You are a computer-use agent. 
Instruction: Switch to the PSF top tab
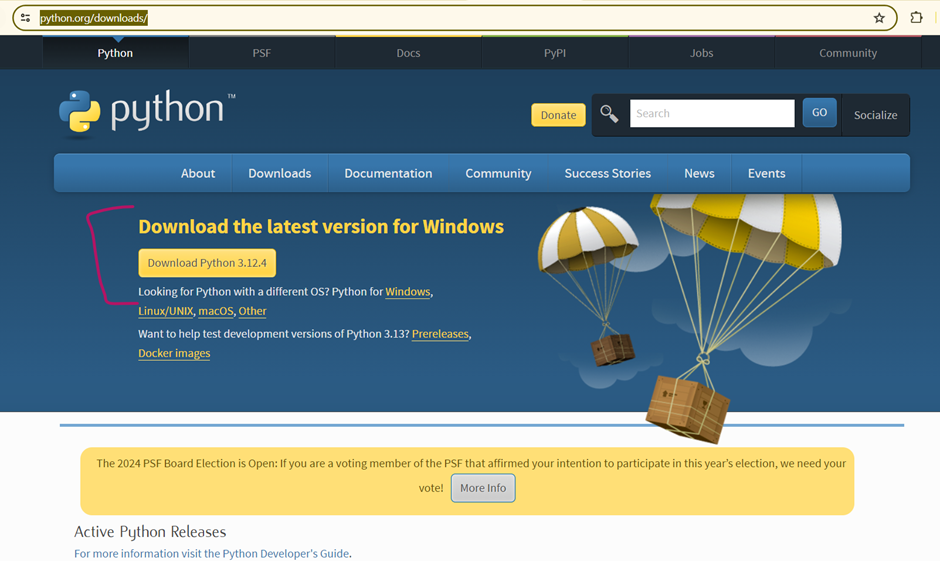pos(261,53)
